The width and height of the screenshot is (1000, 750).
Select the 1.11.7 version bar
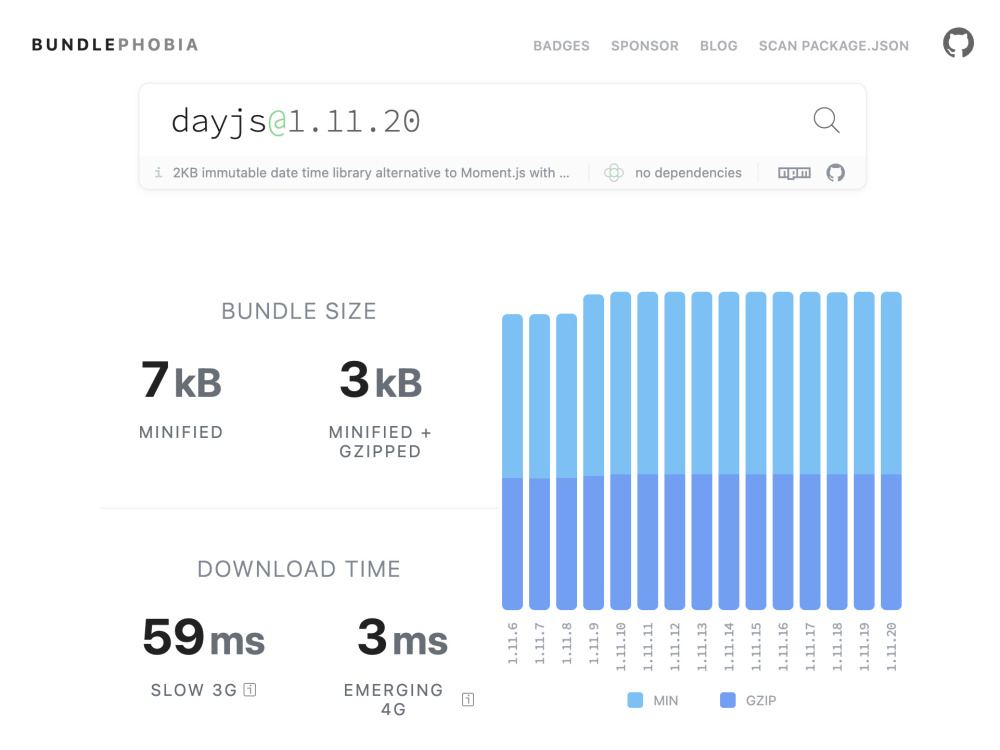pos(540,462)
